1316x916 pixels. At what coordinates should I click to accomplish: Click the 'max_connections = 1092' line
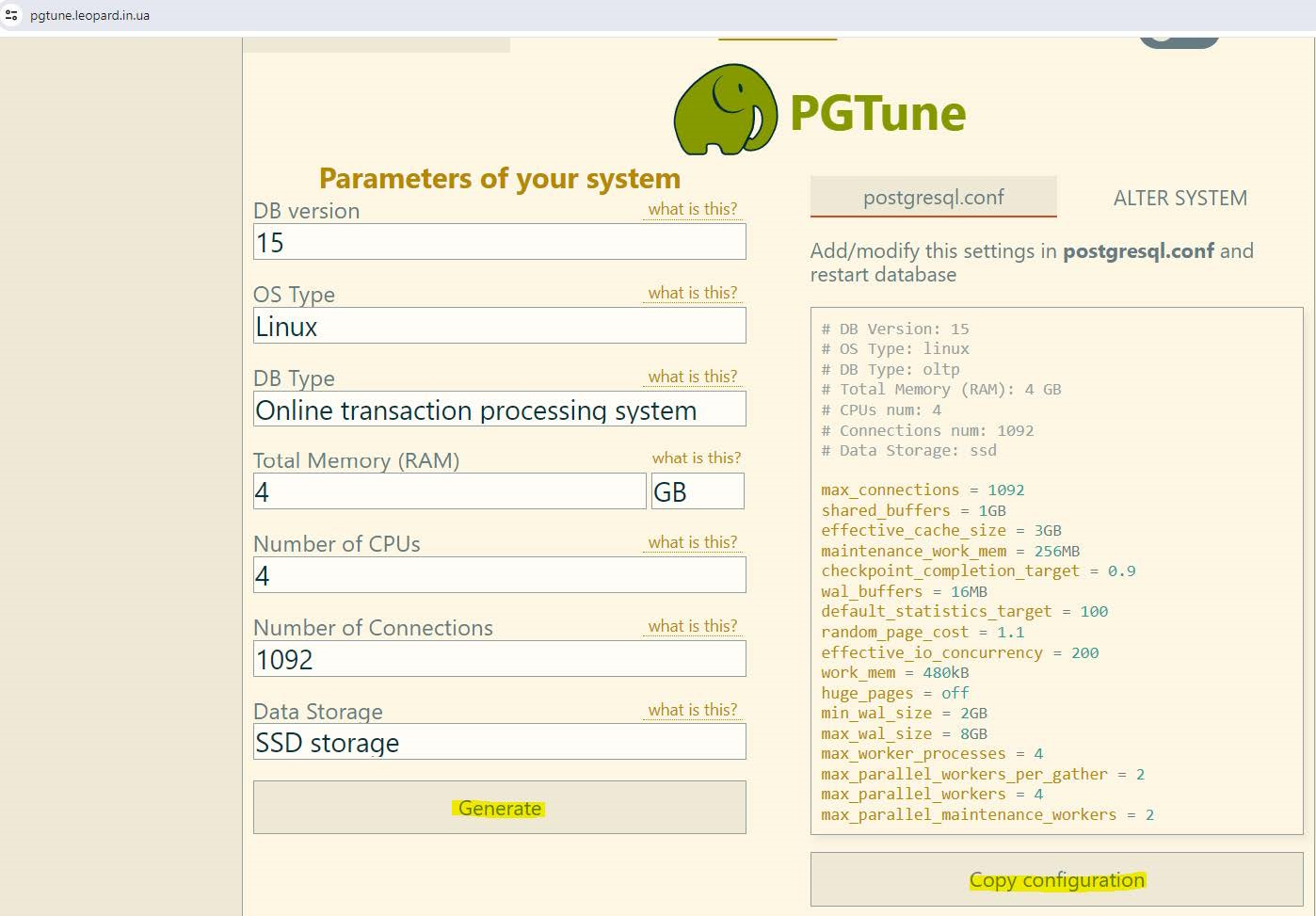[923, 490]
